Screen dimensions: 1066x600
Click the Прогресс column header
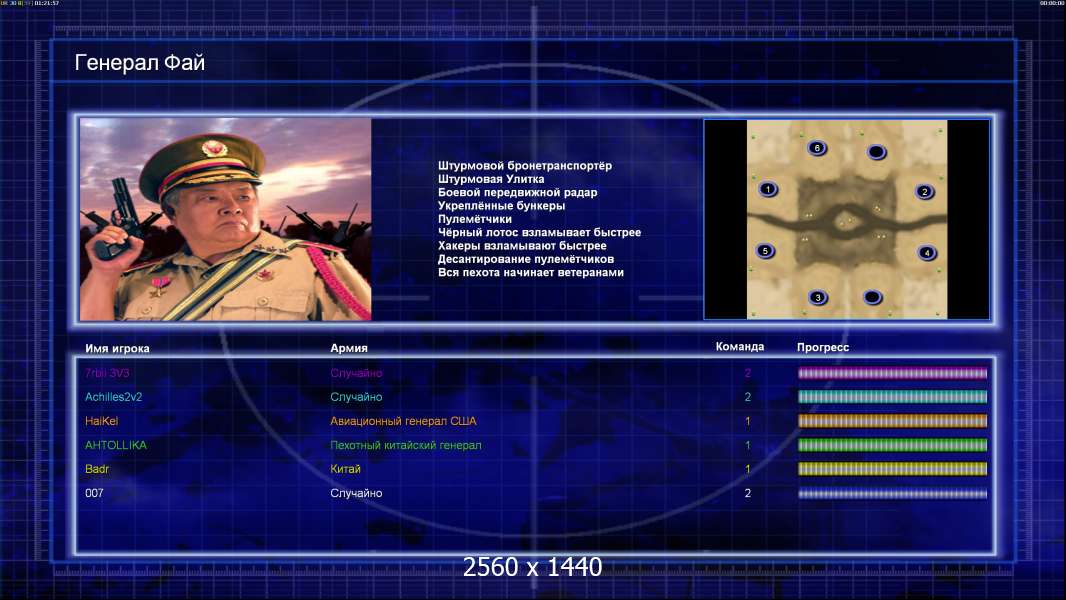pyautogui.click(x=823, y=347)
